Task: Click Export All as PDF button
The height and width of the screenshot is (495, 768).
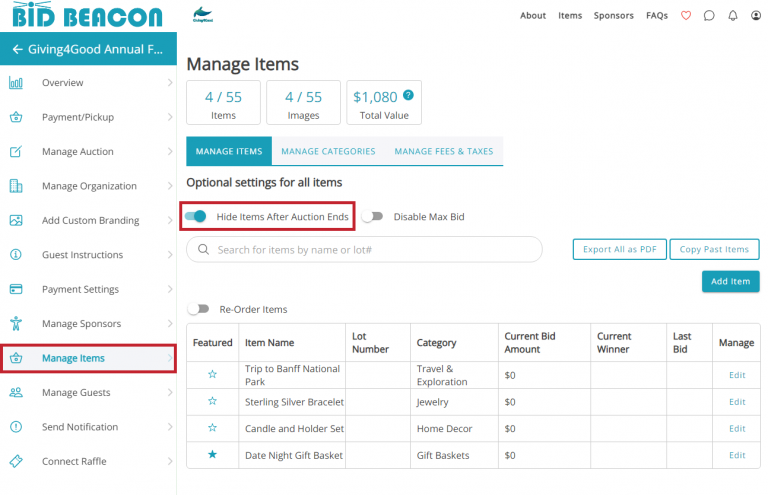Action: point(620,249)
